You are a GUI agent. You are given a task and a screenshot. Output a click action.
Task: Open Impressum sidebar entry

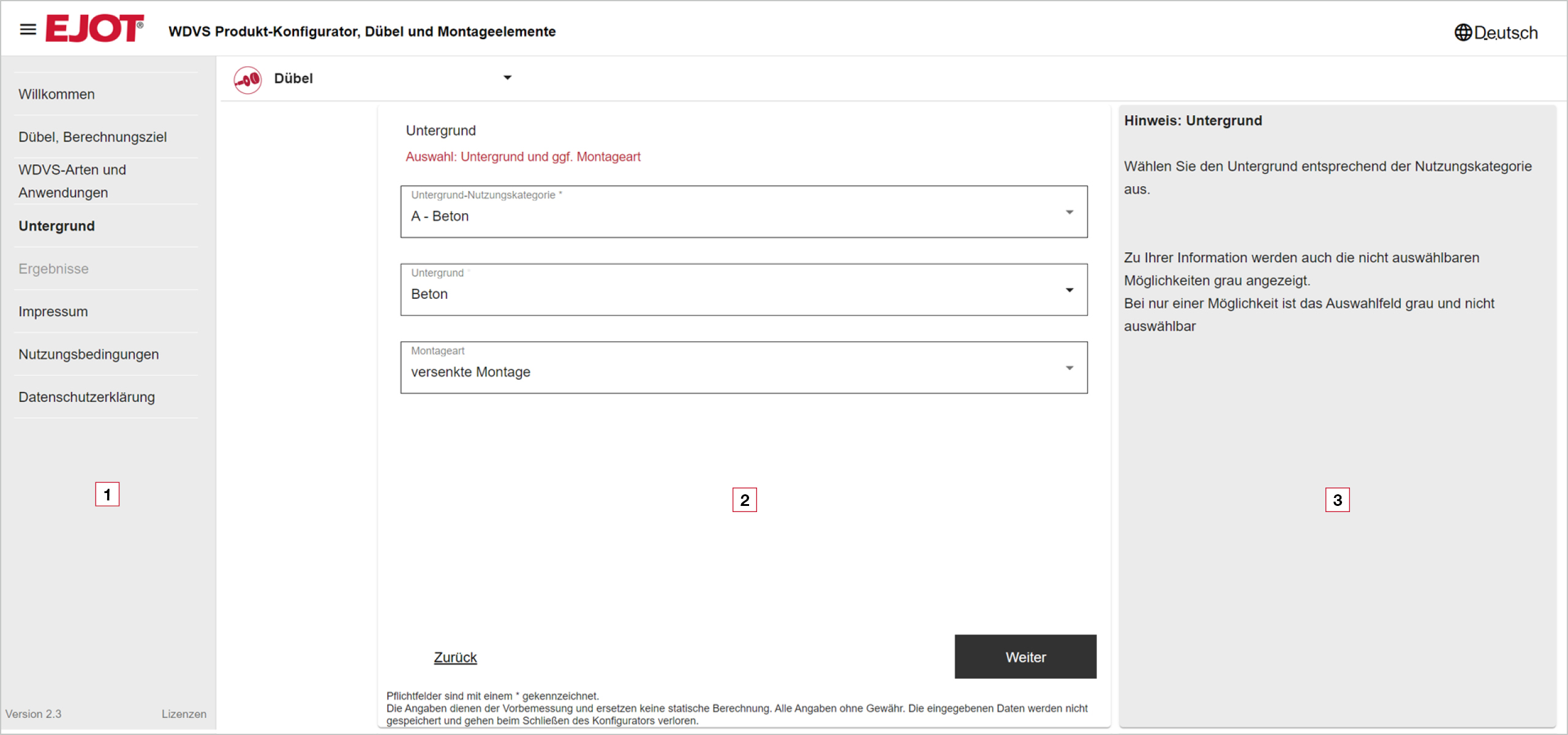tap(53, 312)
